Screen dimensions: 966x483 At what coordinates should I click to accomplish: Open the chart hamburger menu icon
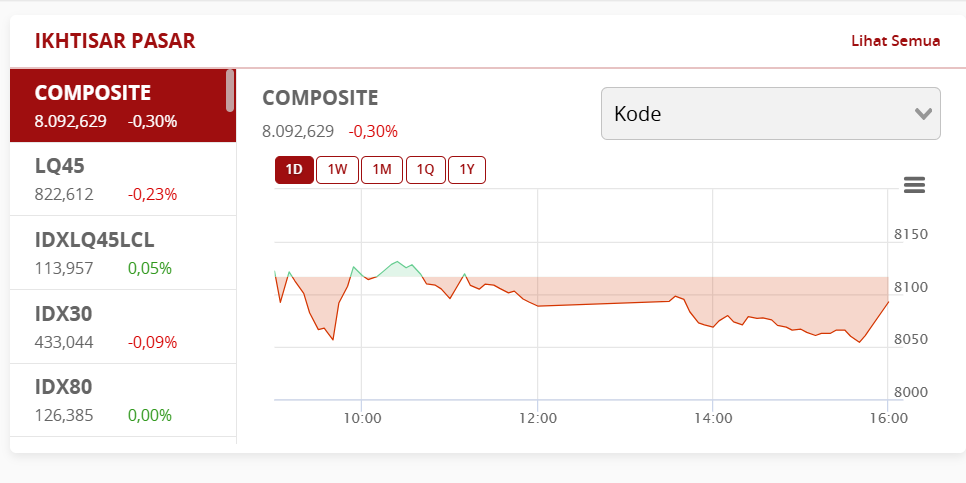[x=914, y=185]
